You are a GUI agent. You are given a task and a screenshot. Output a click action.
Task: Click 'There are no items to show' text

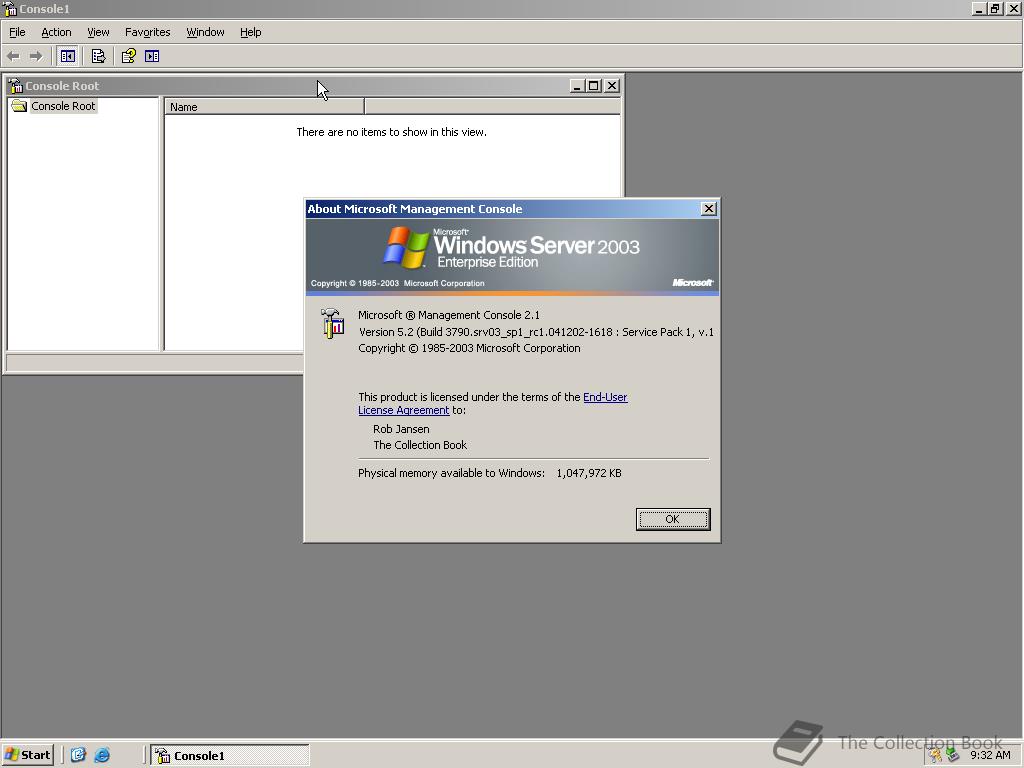click(391, 132)
